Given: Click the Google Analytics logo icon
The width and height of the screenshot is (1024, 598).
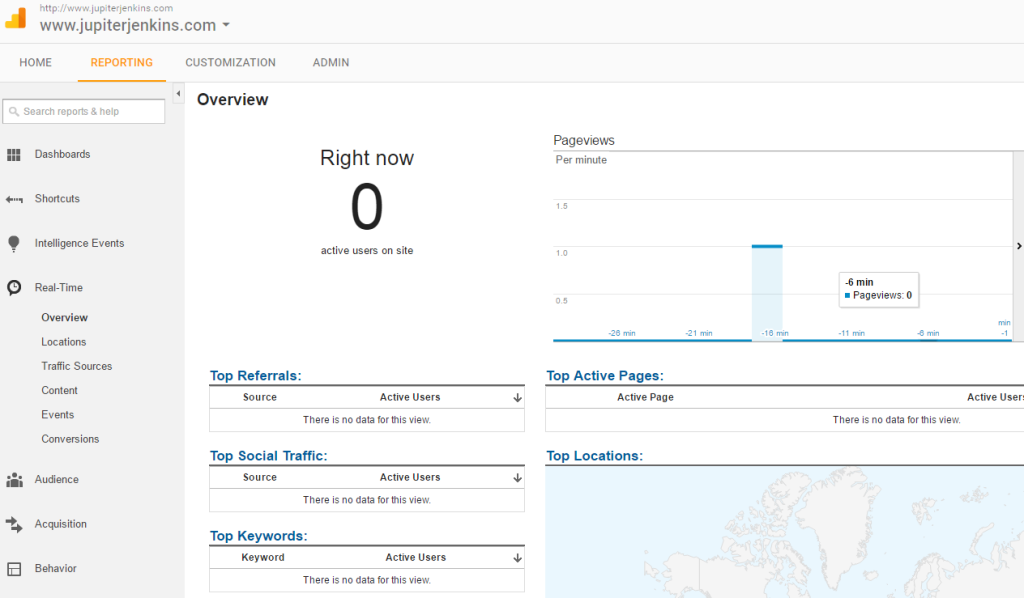Looking at the screenshot, I should click(16, 18).
